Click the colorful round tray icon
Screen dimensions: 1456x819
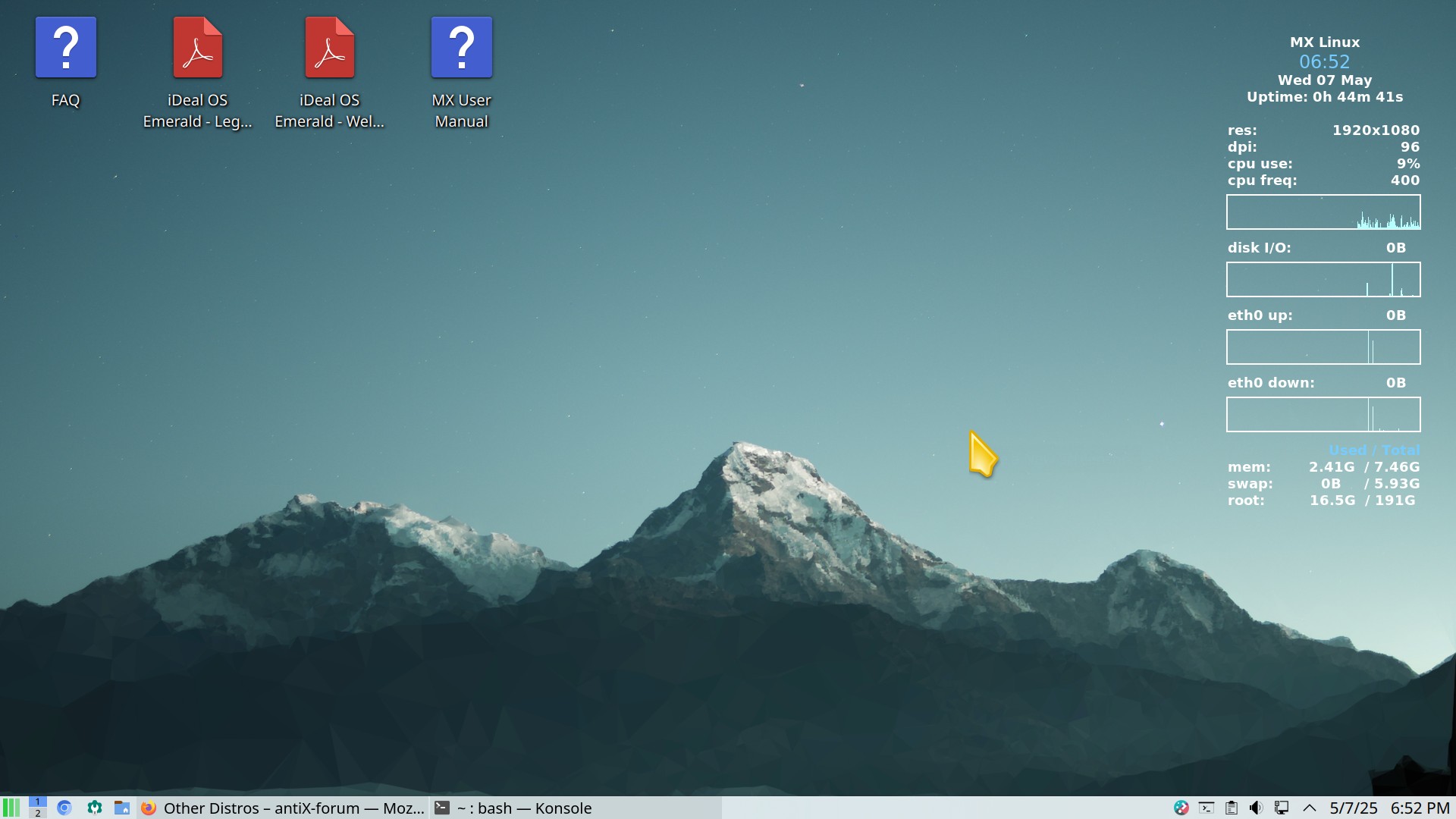pos(1181,808)
